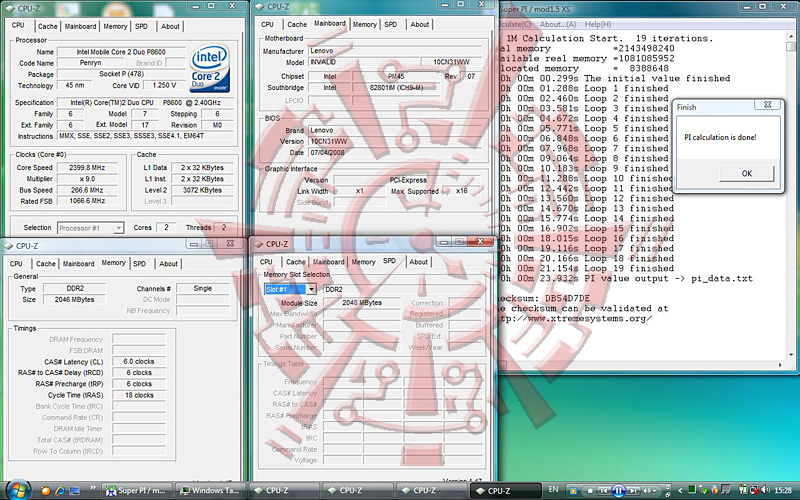Image resolution: width=800 pixels, height=500 pixels.
Task: Click the Channels # value Single
Action: click(203, 288)
